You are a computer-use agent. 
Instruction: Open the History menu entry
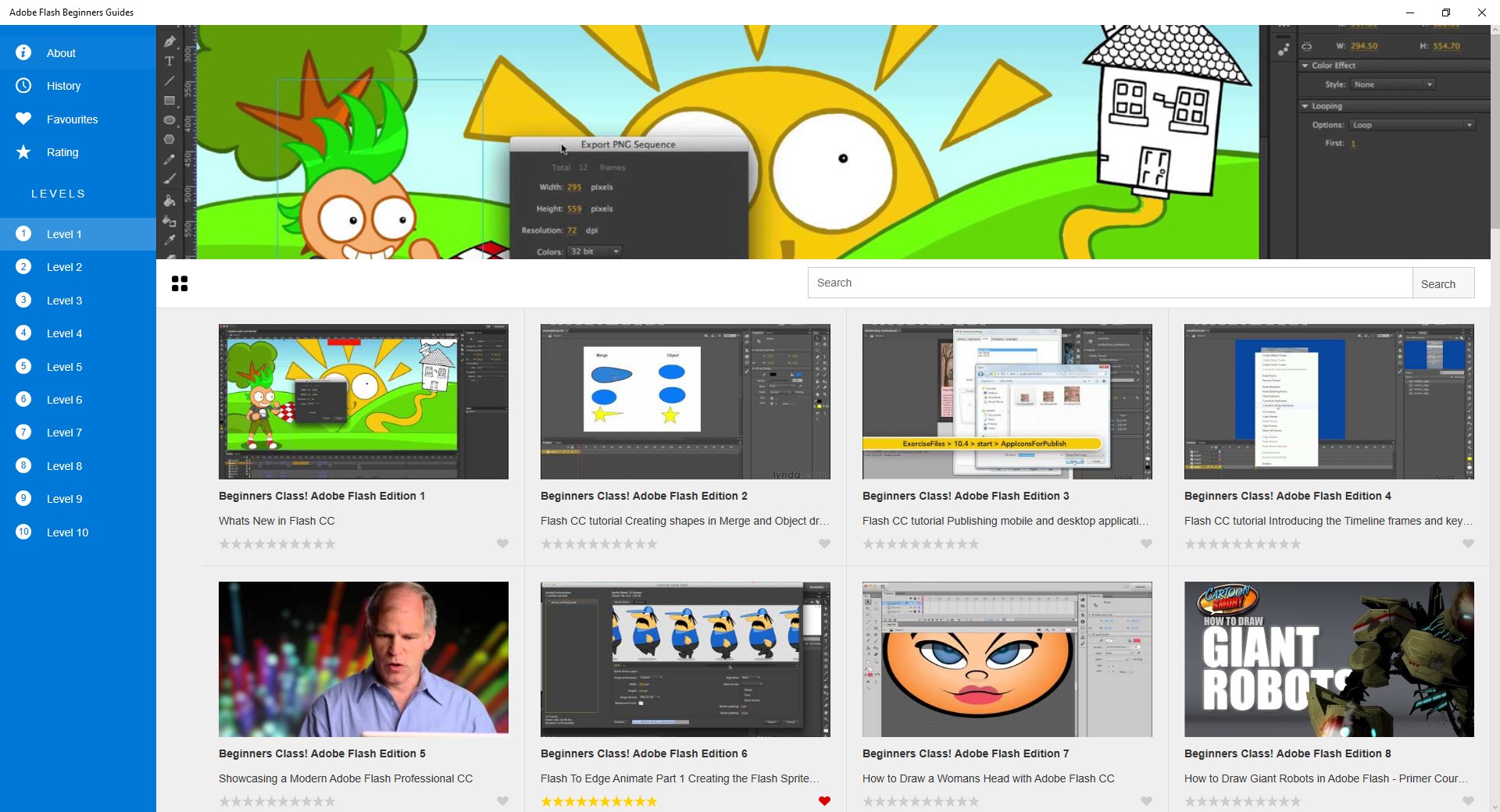(78, 86)
